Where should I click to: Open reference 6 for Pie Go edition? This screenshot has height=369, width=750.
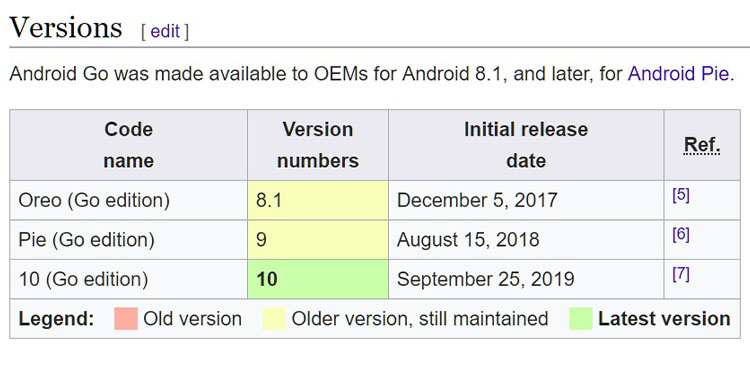(x=681, y=235)
